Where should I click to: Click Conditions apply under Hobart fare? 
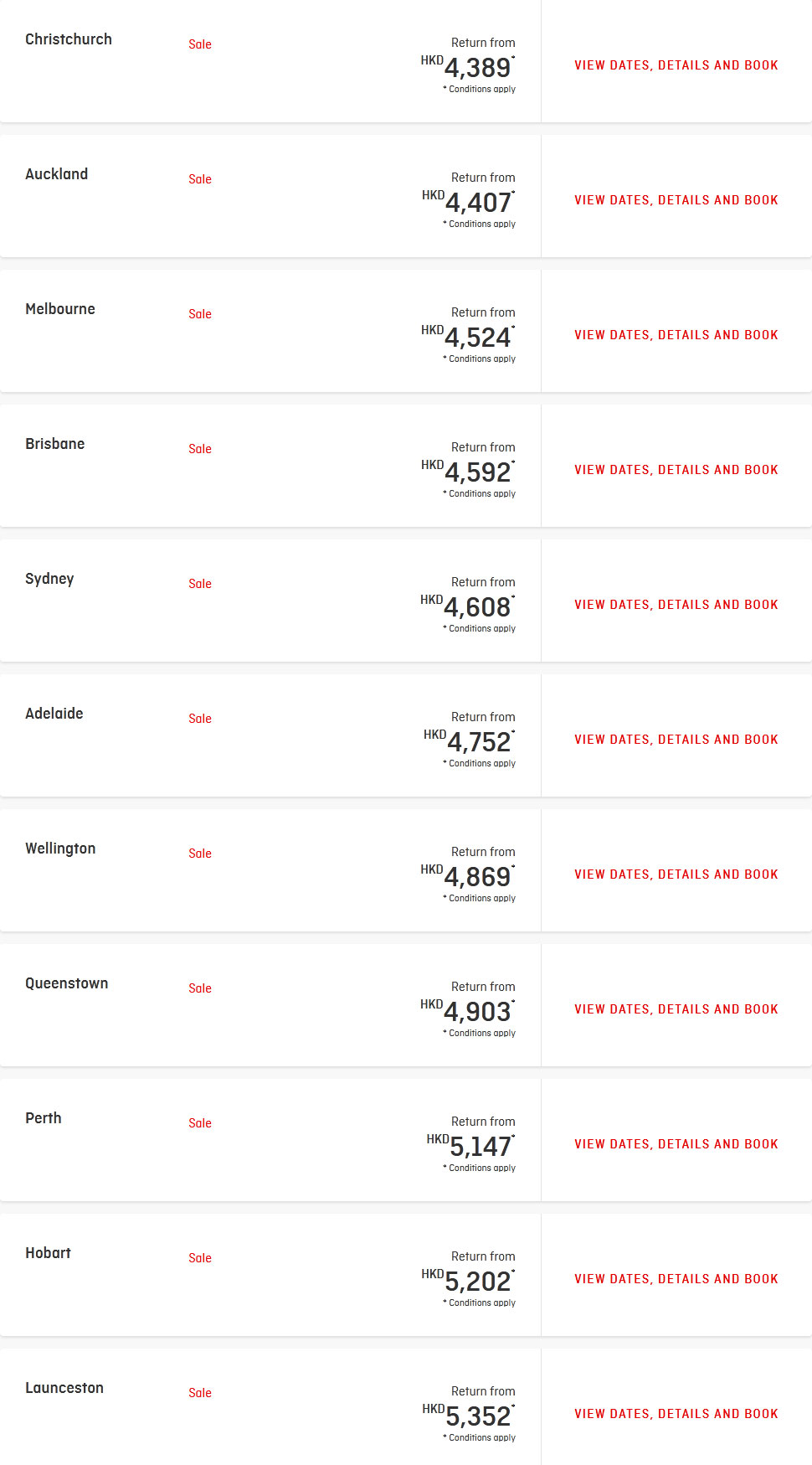pos(479,1303)
